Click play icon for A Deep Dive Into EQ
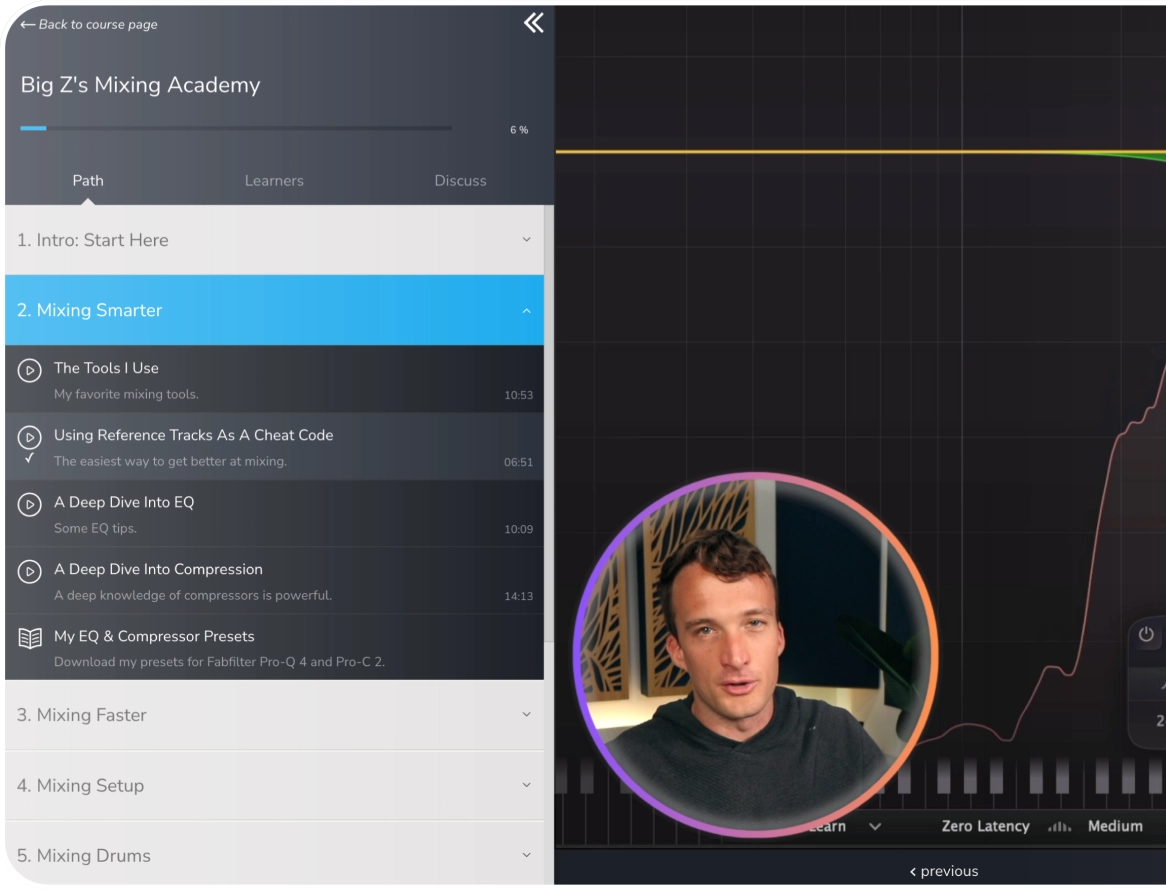1166x890 pixels. coord(30,504)
